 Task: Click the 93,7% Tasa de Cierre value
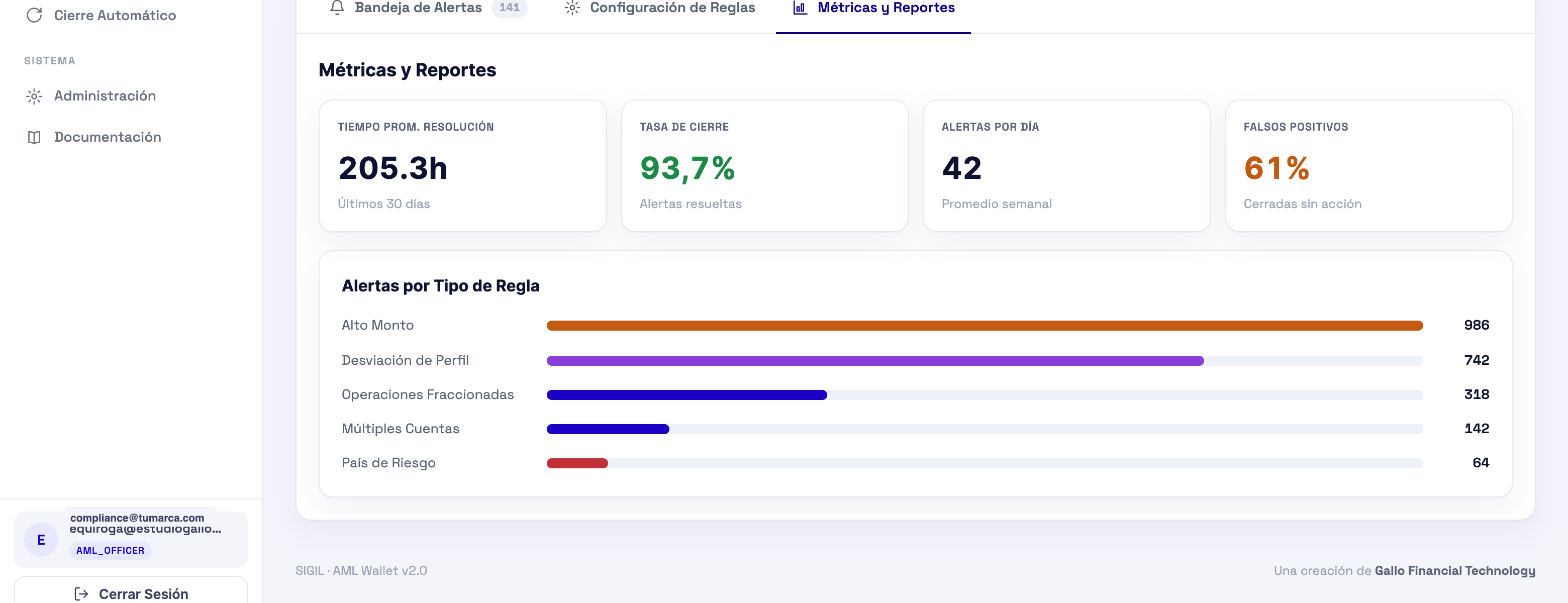tap(687, 168)
